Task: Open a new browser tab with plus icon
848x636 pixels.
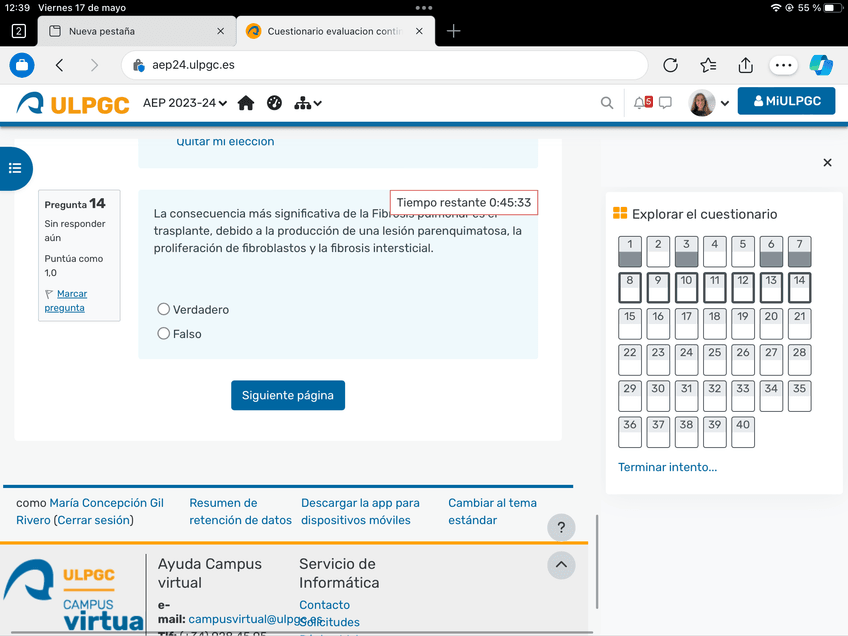Action: (x=454, y=31)
